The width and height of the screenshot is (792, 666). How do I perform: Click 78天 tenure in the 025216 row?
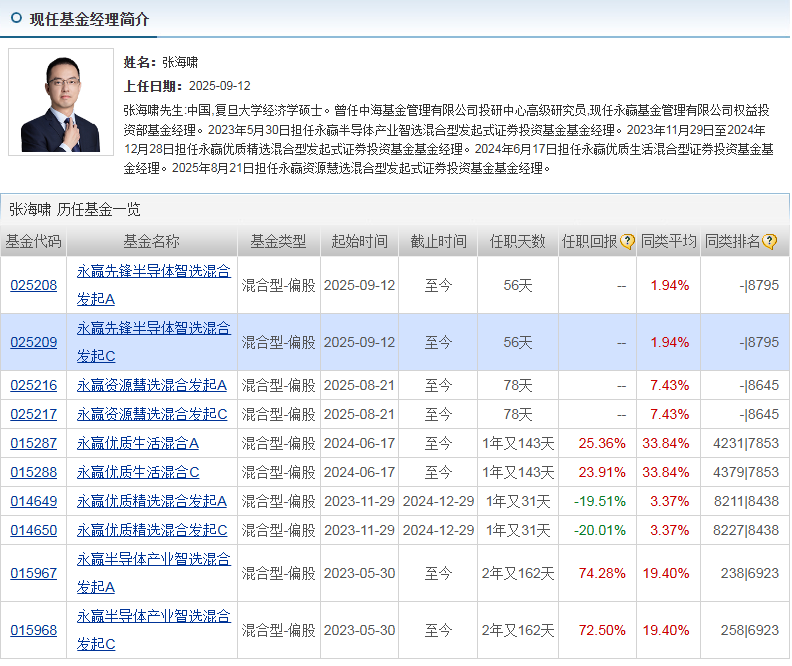pyautogui.click(x=518, y=385)
